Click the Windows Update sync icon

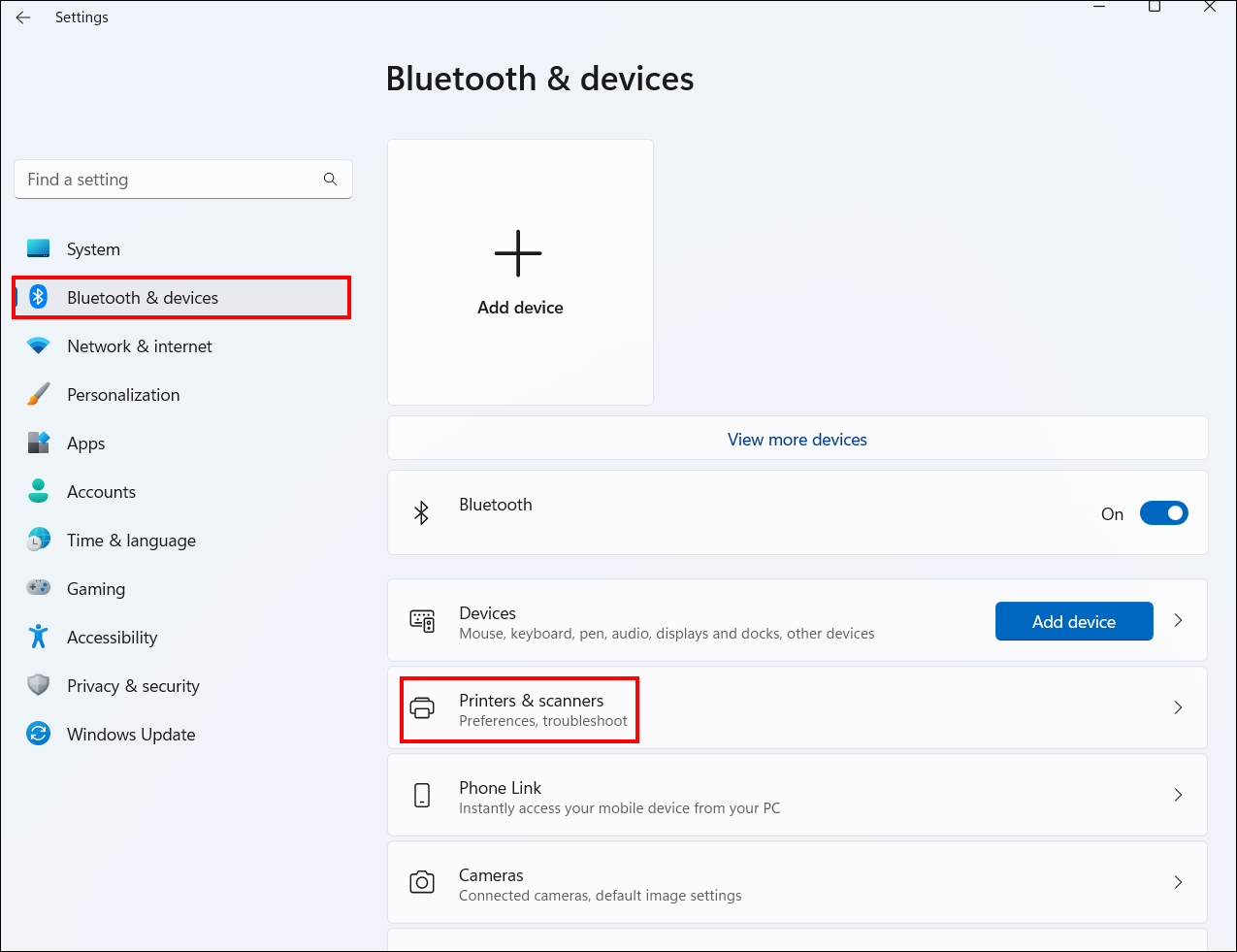coord(39,734)
